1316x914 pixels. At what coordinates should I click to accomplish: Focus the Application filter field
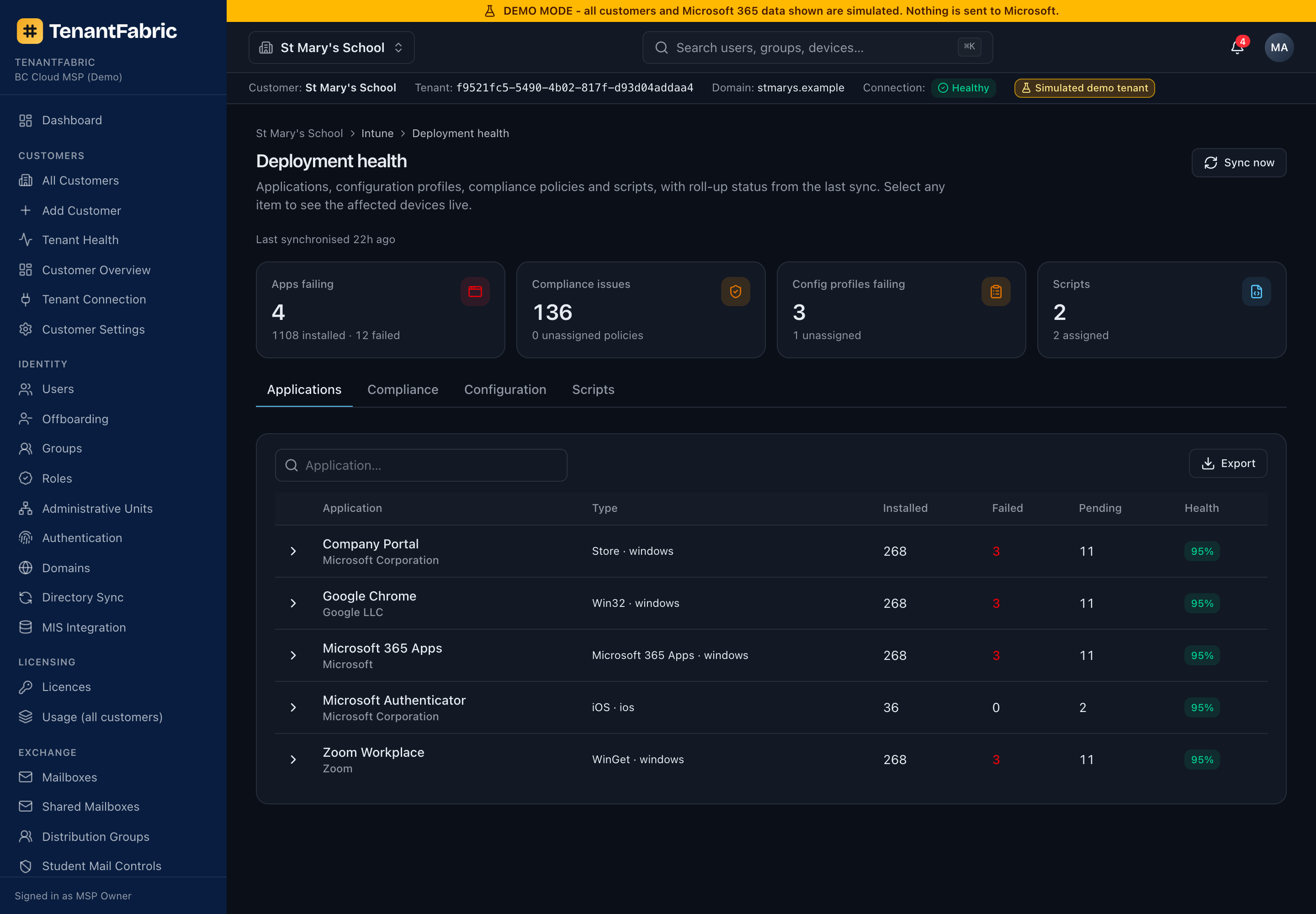pyautogui.click(x=421, y=465)
